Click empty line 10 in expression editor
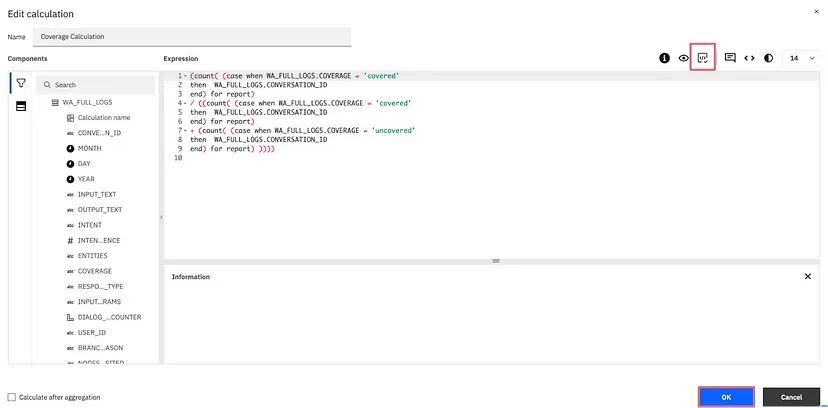The width and height of the screenshot is (828, 408). (491, 158)
